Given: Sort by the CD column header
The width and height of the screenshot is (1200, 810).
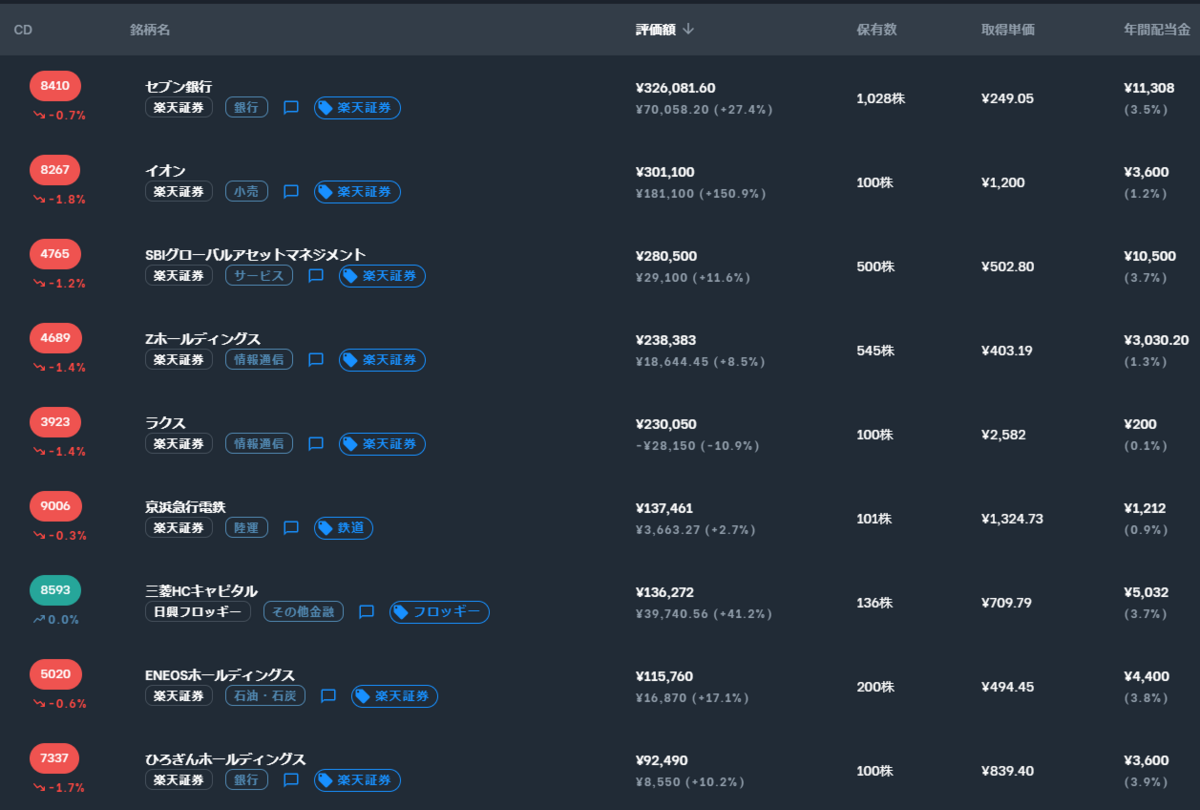Looking at the screenshot, I should point(23,30).
